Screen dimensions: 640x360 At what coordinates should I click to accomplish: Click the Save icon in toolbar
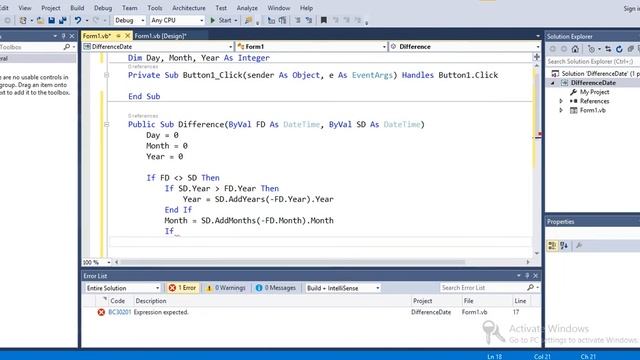click(x=51, y=20)
